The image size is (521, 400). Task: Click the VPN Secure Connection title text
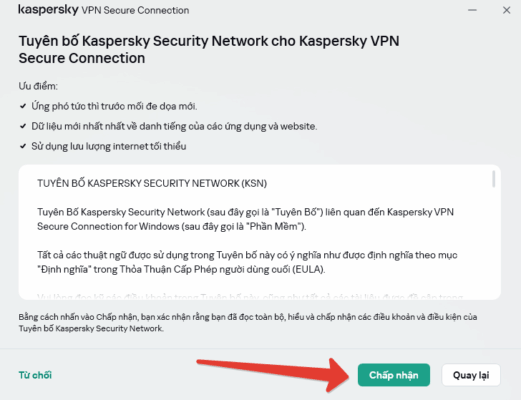(x=135, y=10)
